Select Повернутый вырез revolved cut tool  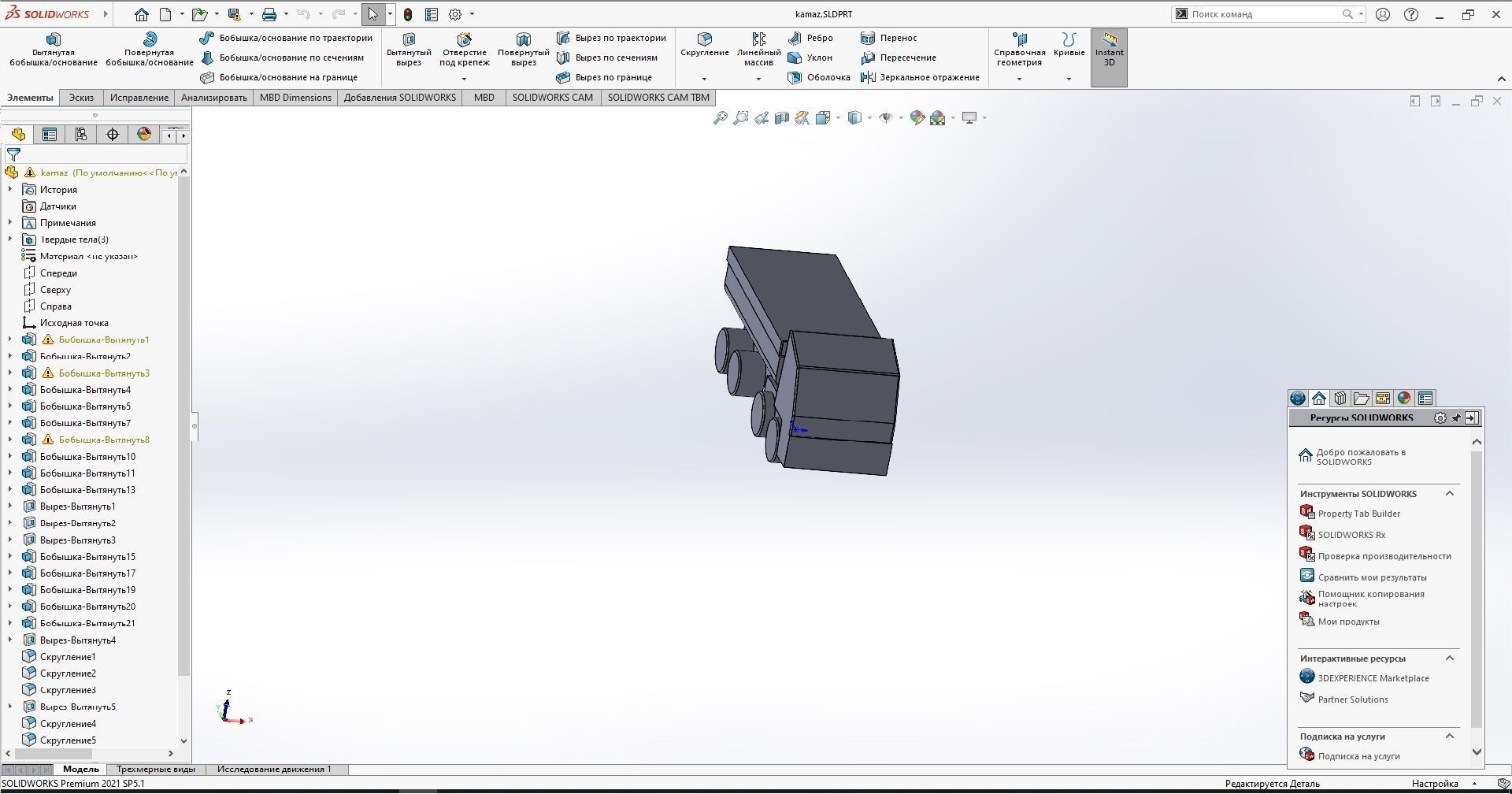[x=524, y=50]
